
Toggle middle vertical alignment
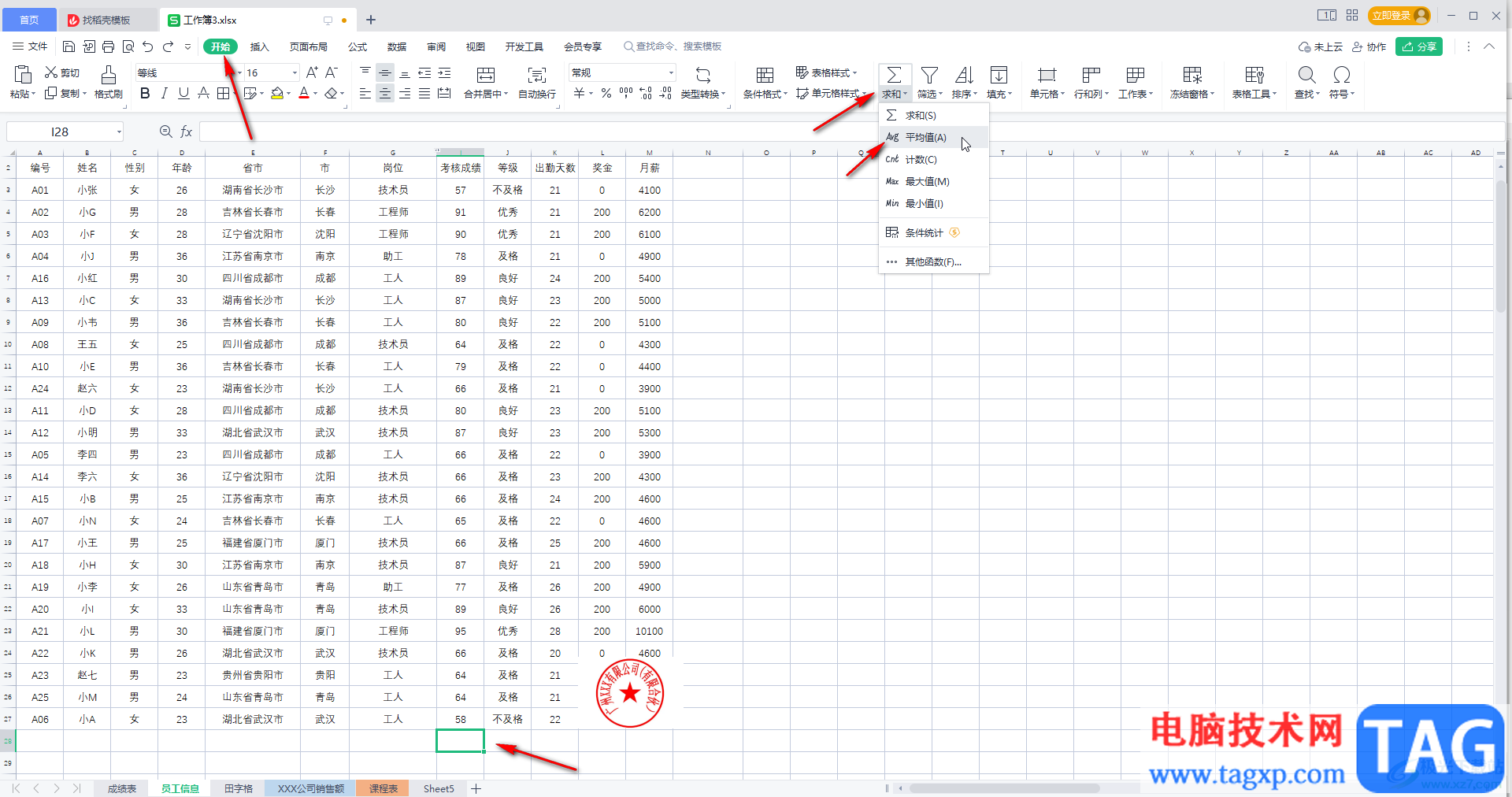pyautogui.click(x=385, y=72)
